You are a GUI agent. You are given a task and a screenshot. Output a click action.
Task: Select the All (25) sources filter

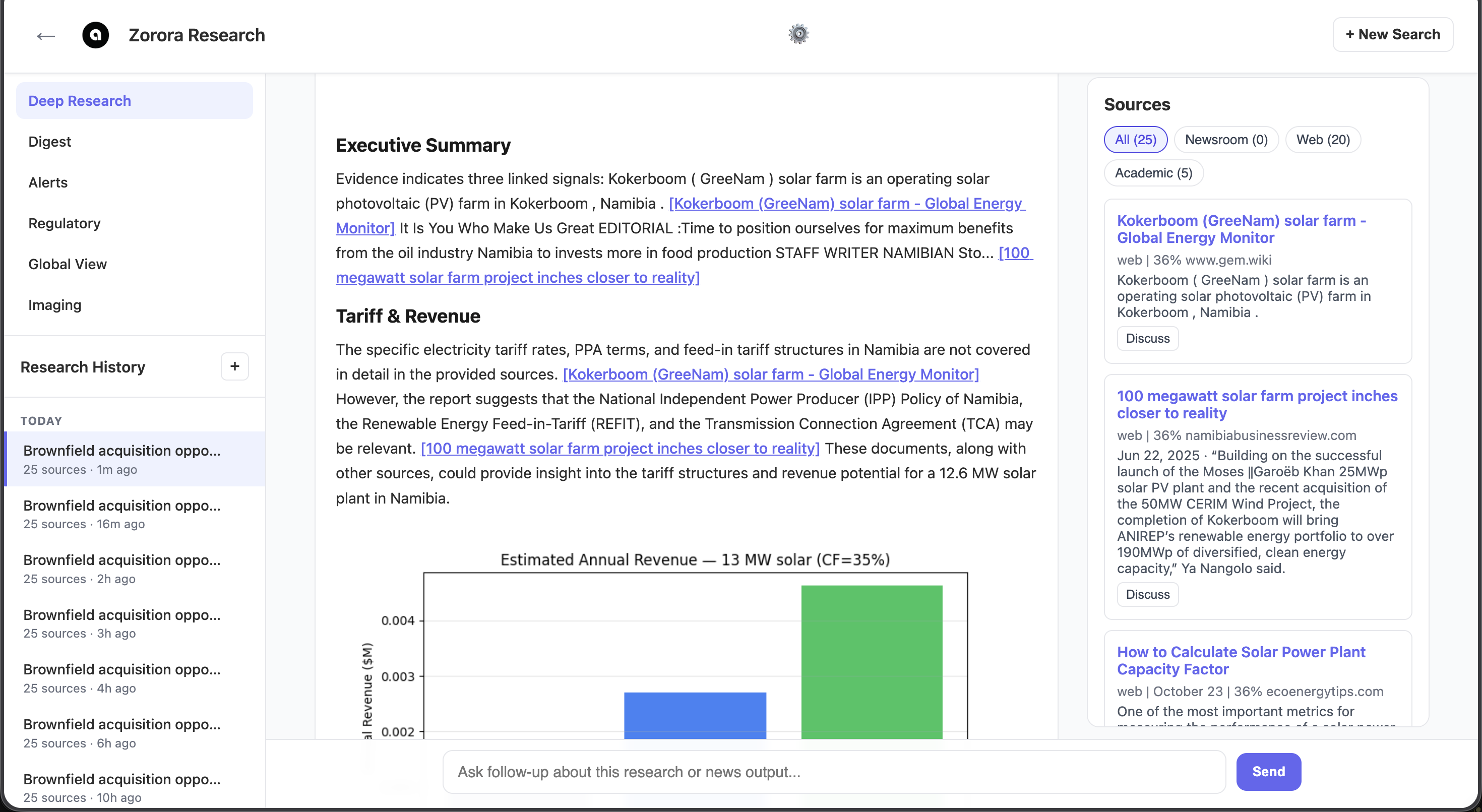(1135, 139)
